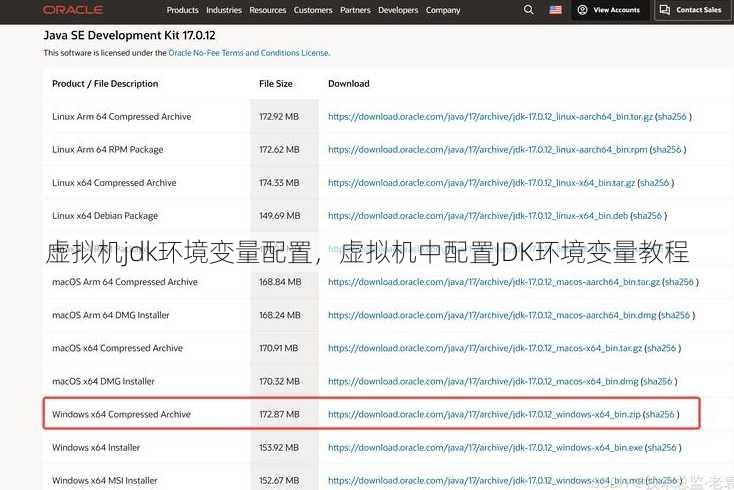
Task: Download the windows-x64_bin.exe file
Action: [x=485, y=447]
